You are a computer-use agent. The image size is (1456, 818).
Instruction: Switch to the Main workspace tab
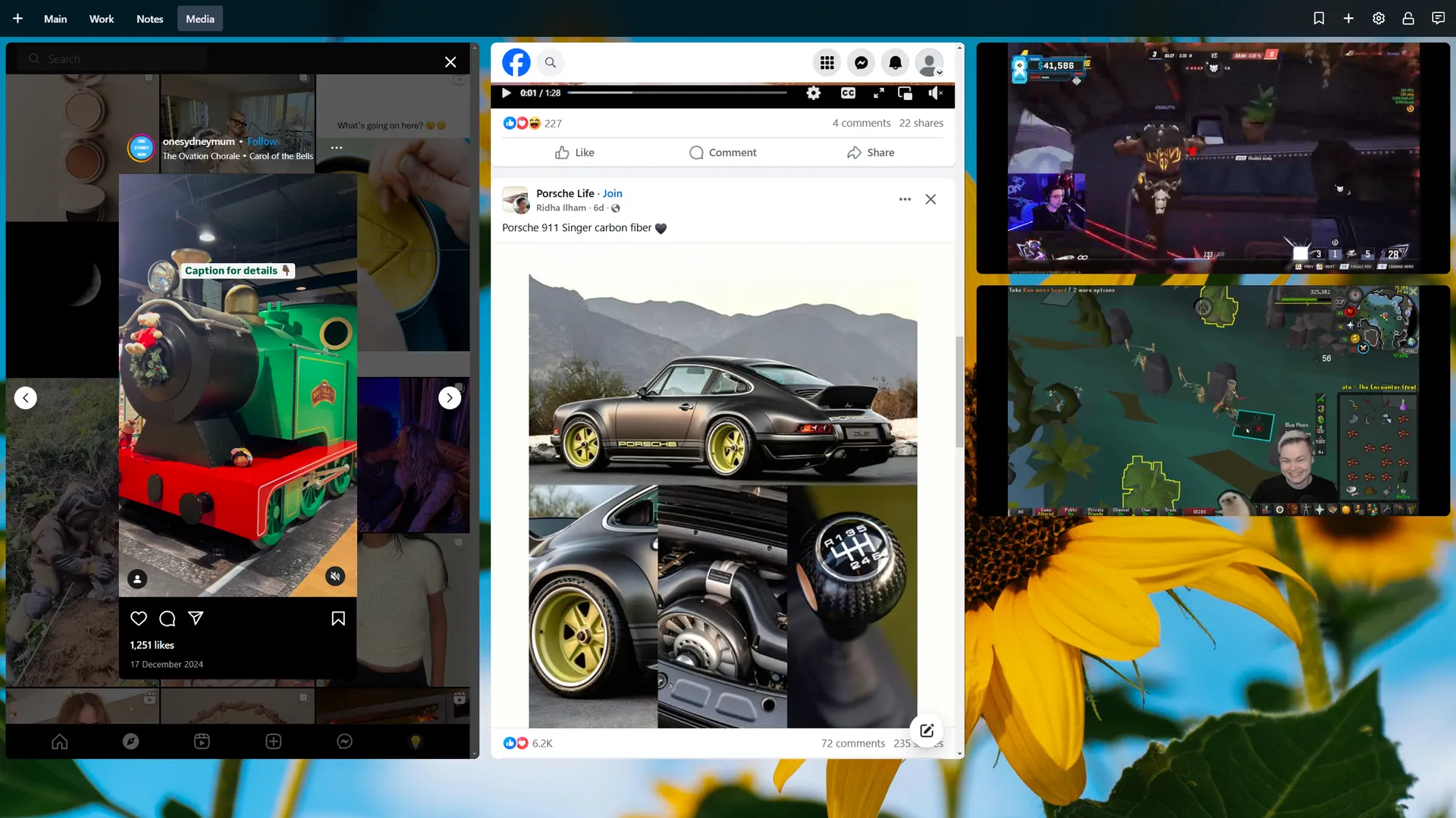tap(55, 18)
